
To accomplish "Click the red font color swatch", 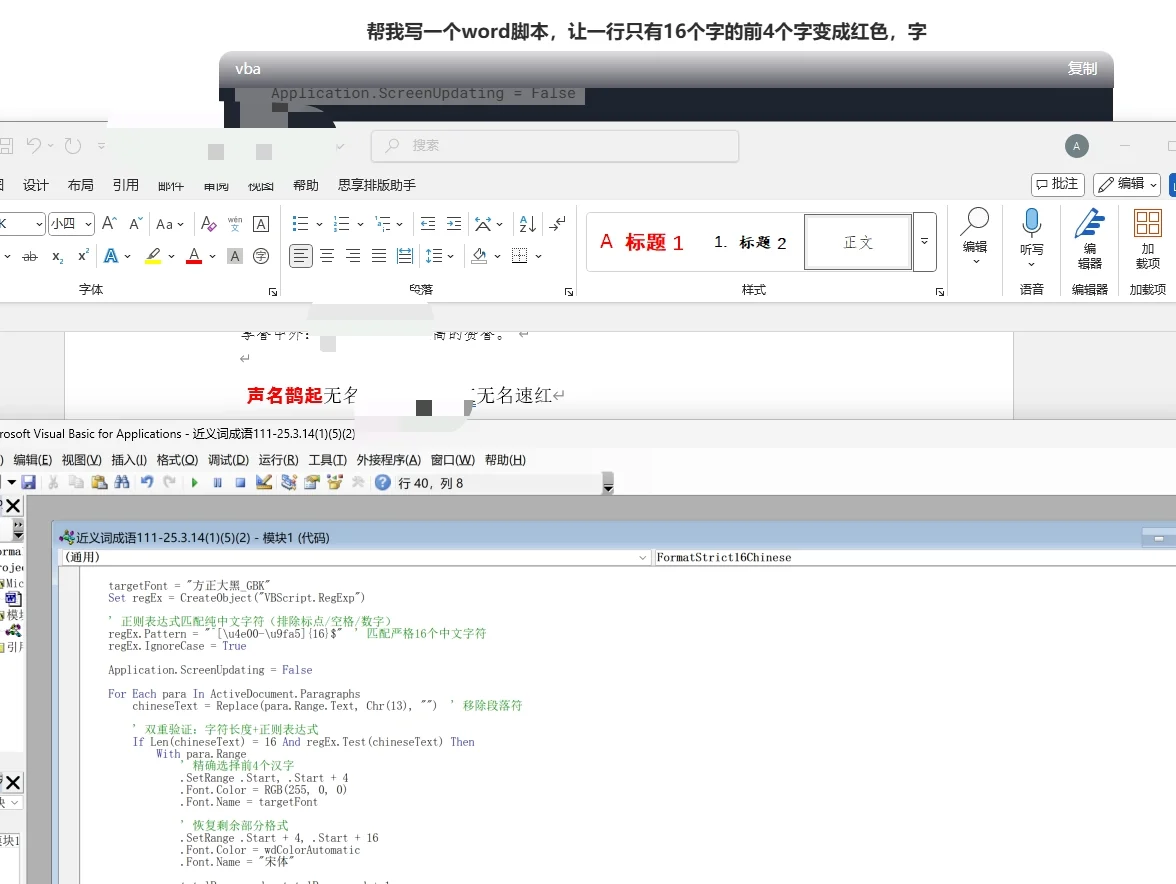I will click(x=192, y=256).
